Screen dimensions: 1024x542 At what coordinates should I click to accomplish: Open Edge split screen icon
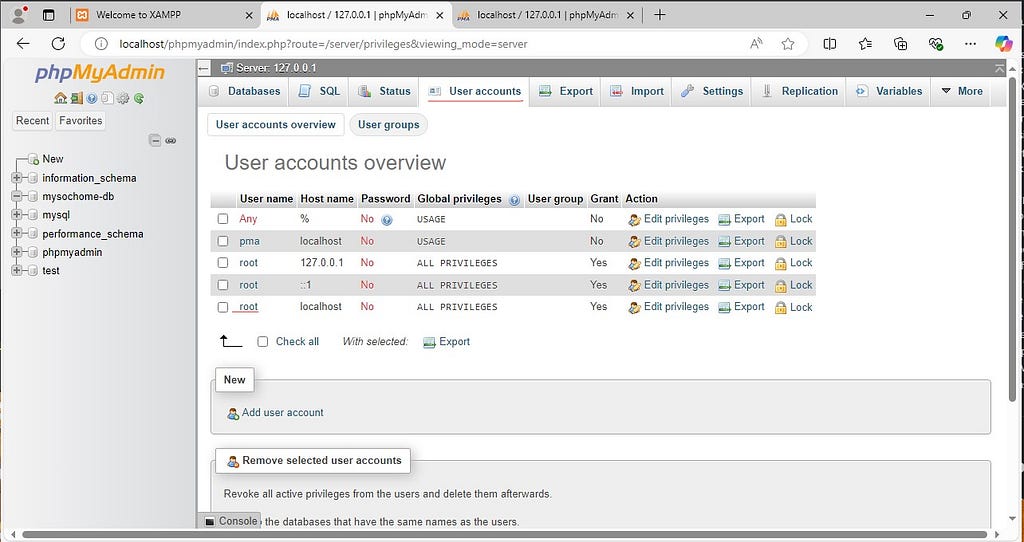pos(829,44)
